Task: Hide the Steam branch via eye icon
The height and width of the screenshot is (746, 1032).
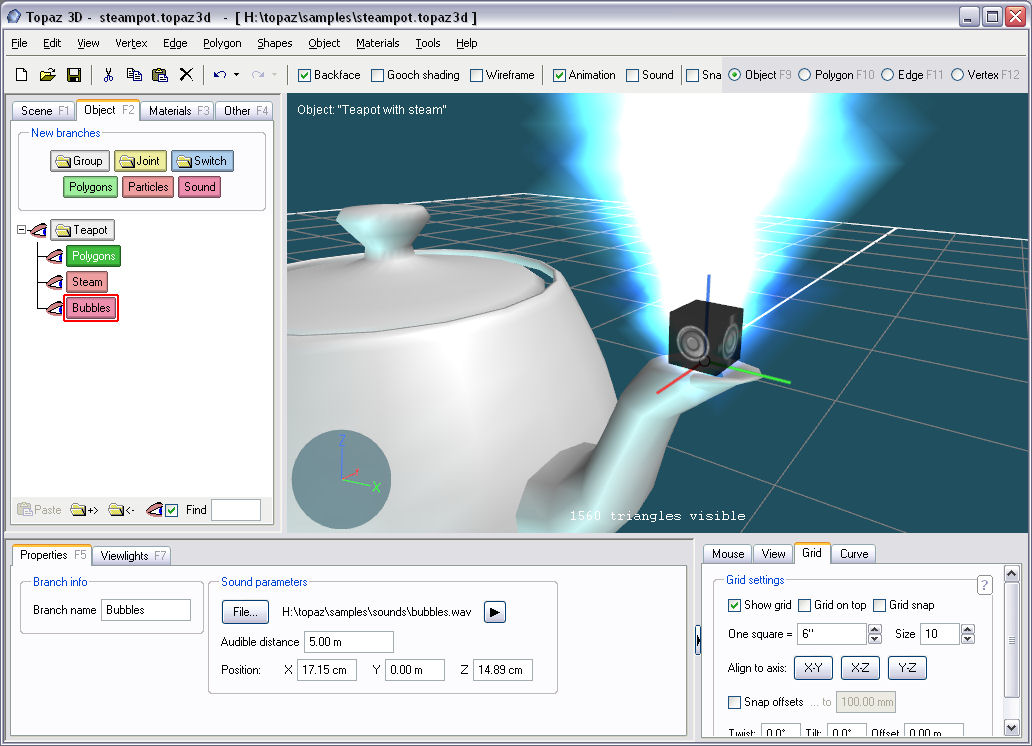Action: [x=53, y=282]
